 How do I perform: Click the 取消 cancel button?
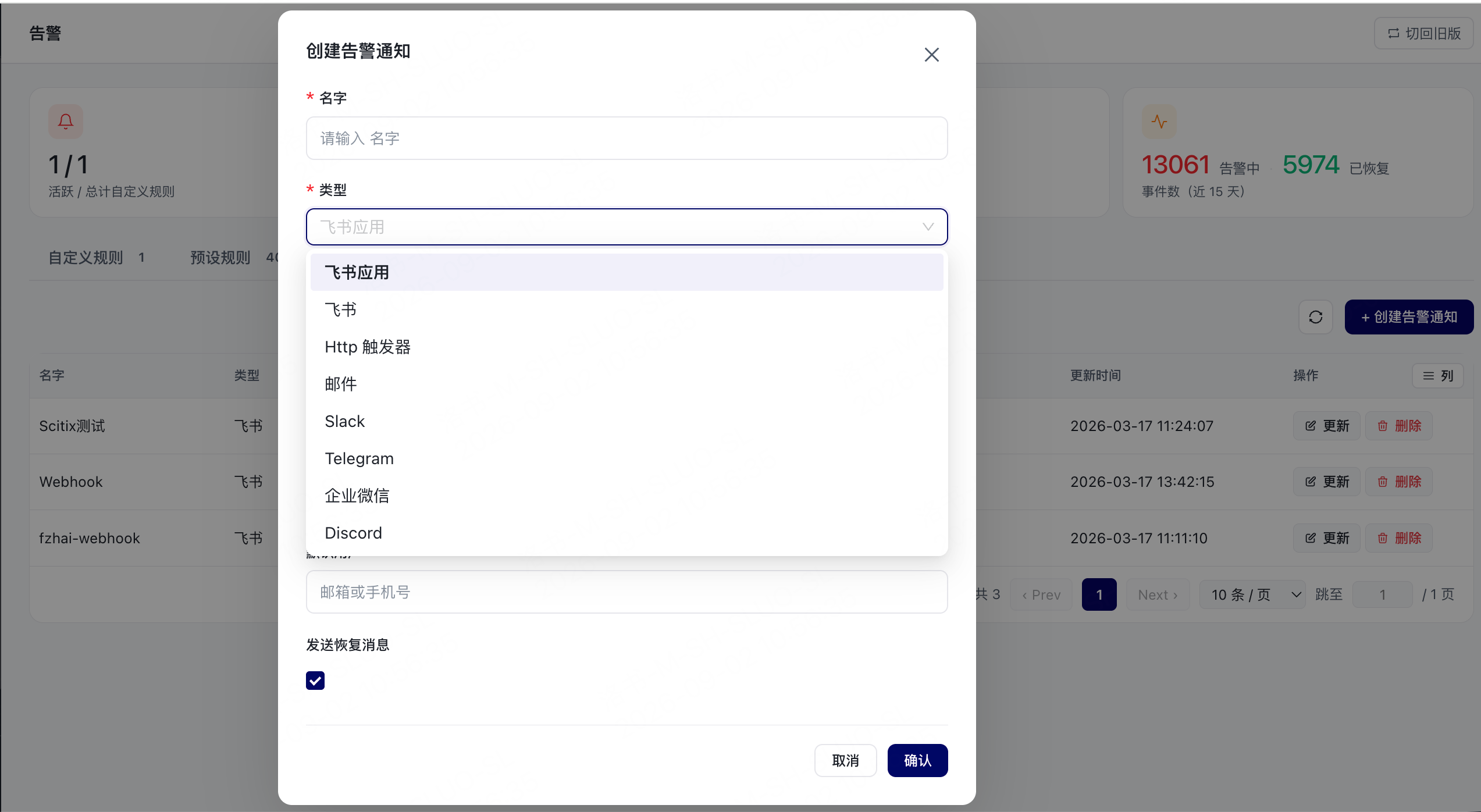[845, 760]
